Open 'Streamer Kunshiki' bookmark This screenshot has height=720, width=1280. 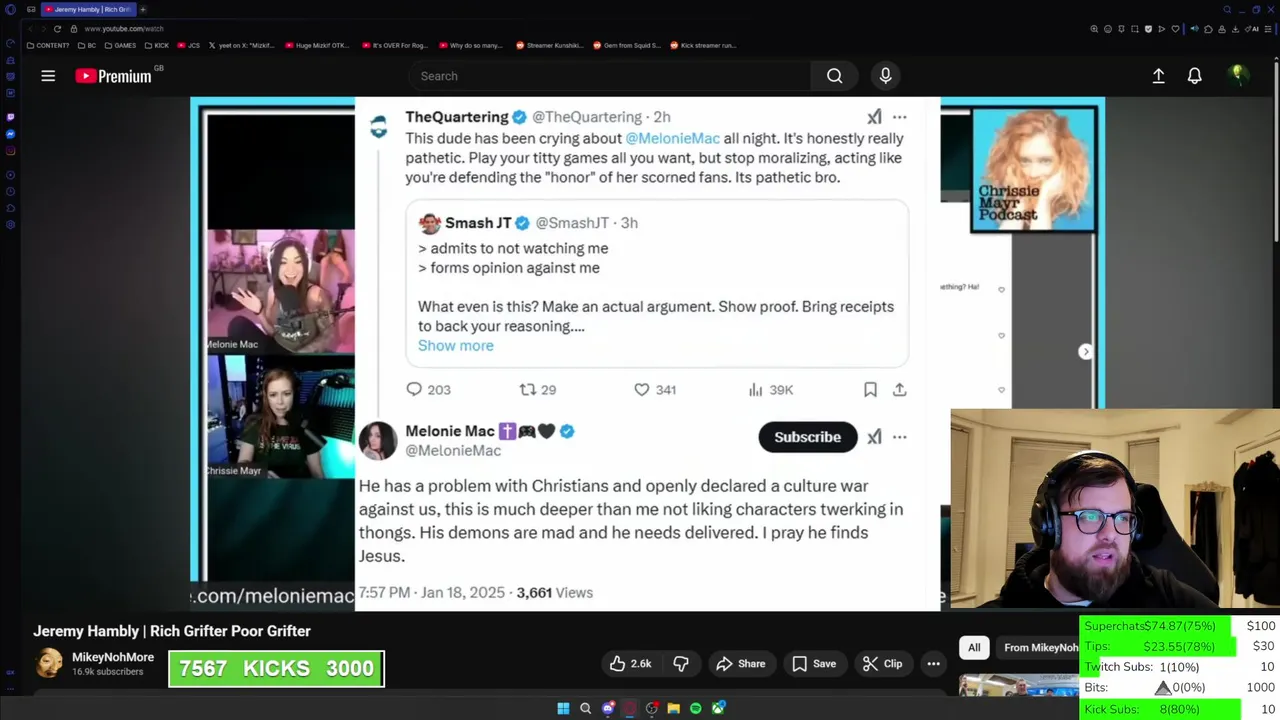coord(549,45)
